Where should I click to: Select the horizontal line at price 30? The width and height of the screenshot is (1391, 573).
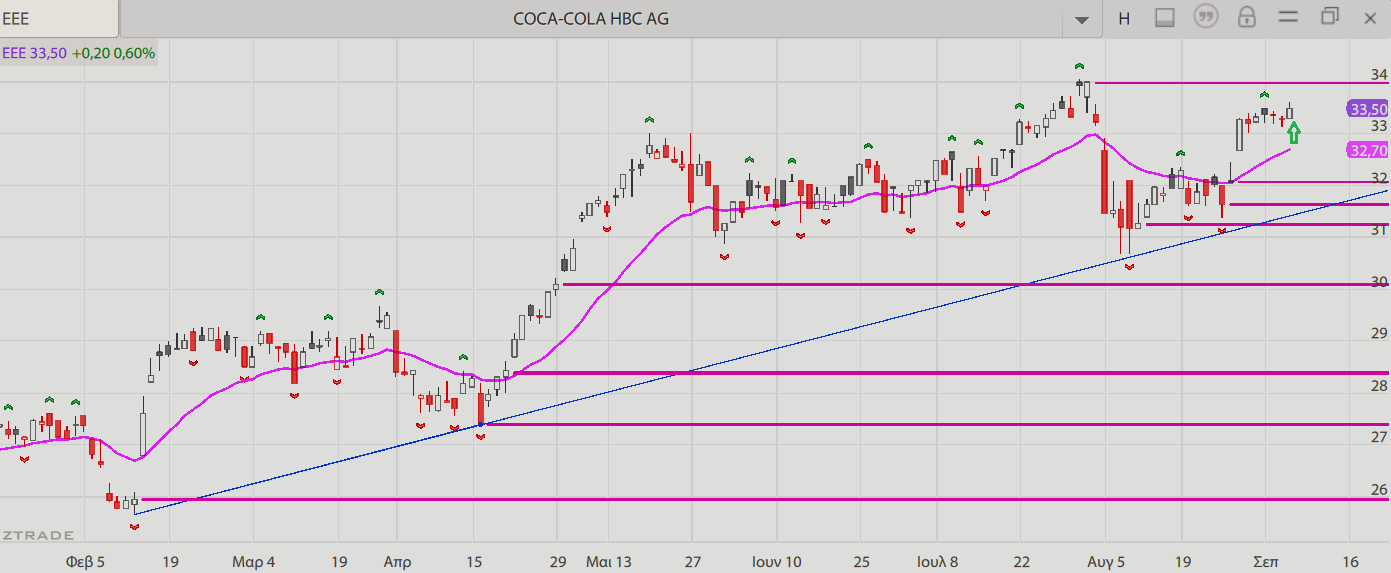[x=975, y=284]
